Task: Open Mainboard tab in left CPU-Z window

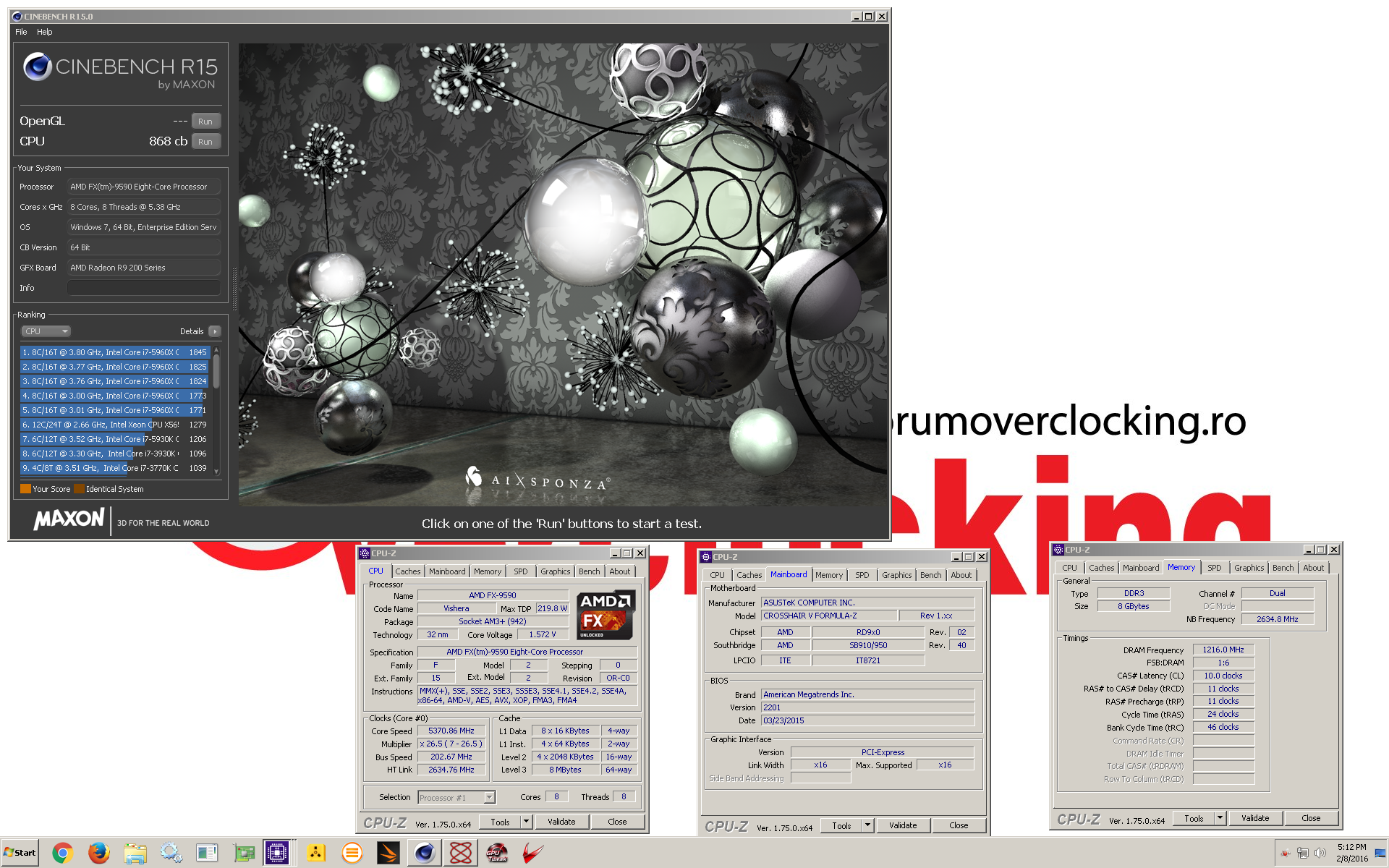Action: point(447,571)
